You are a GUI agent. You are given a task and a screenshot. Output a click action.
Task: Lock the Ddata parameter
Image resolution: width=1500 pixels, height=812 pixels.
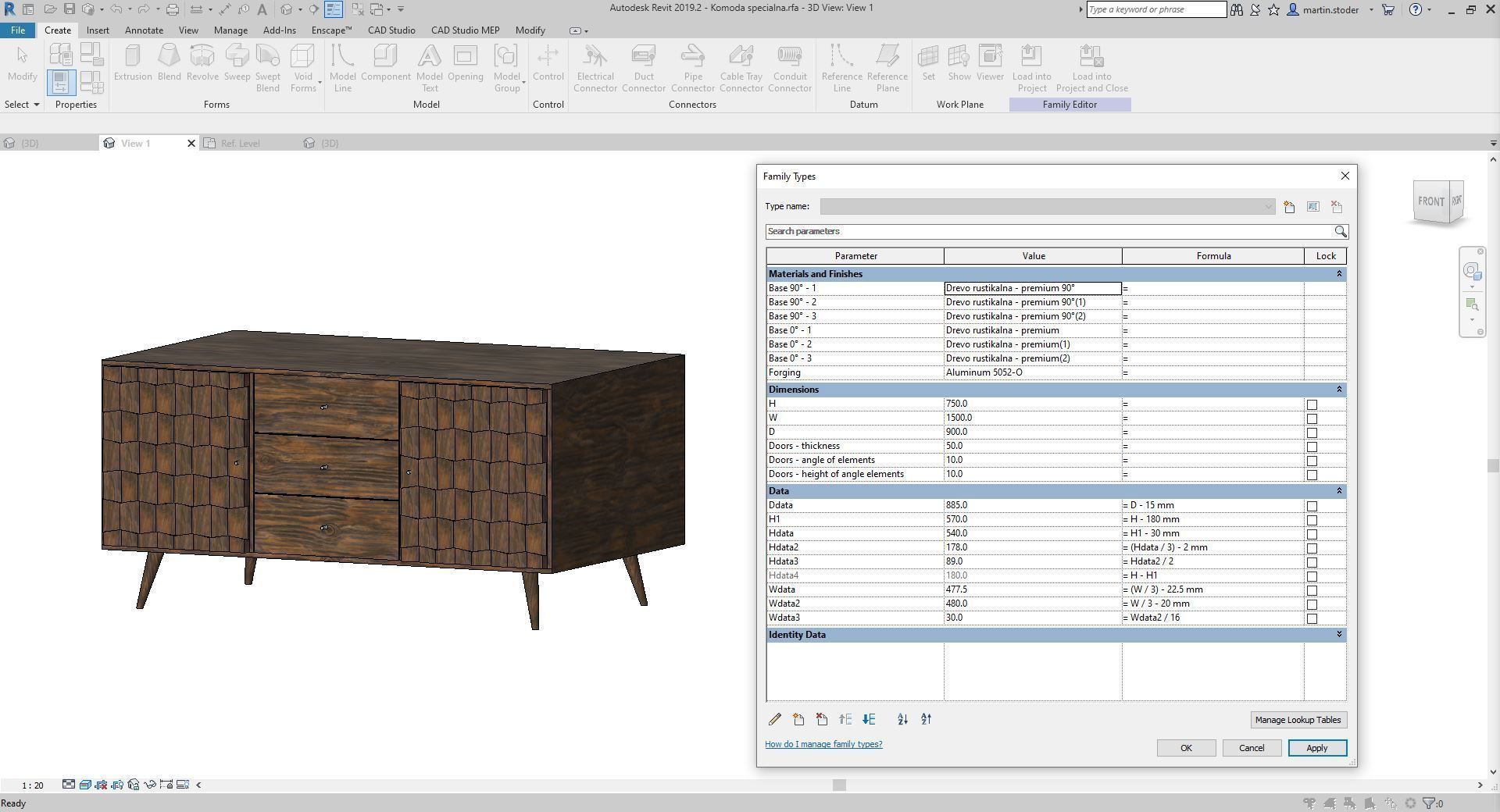pos(1312,506)
